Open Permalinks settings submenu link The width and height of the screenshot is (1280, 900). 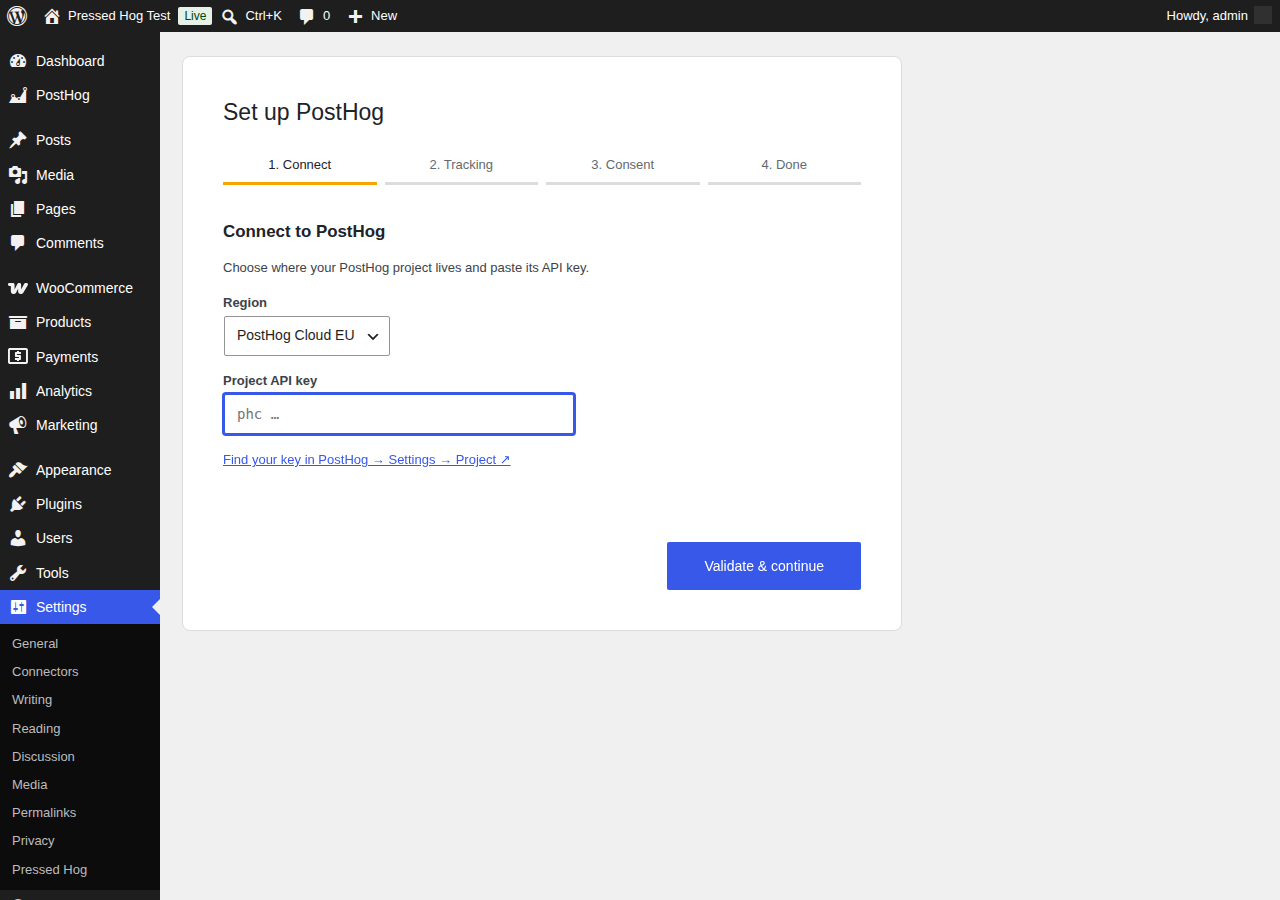pos(44,813)
